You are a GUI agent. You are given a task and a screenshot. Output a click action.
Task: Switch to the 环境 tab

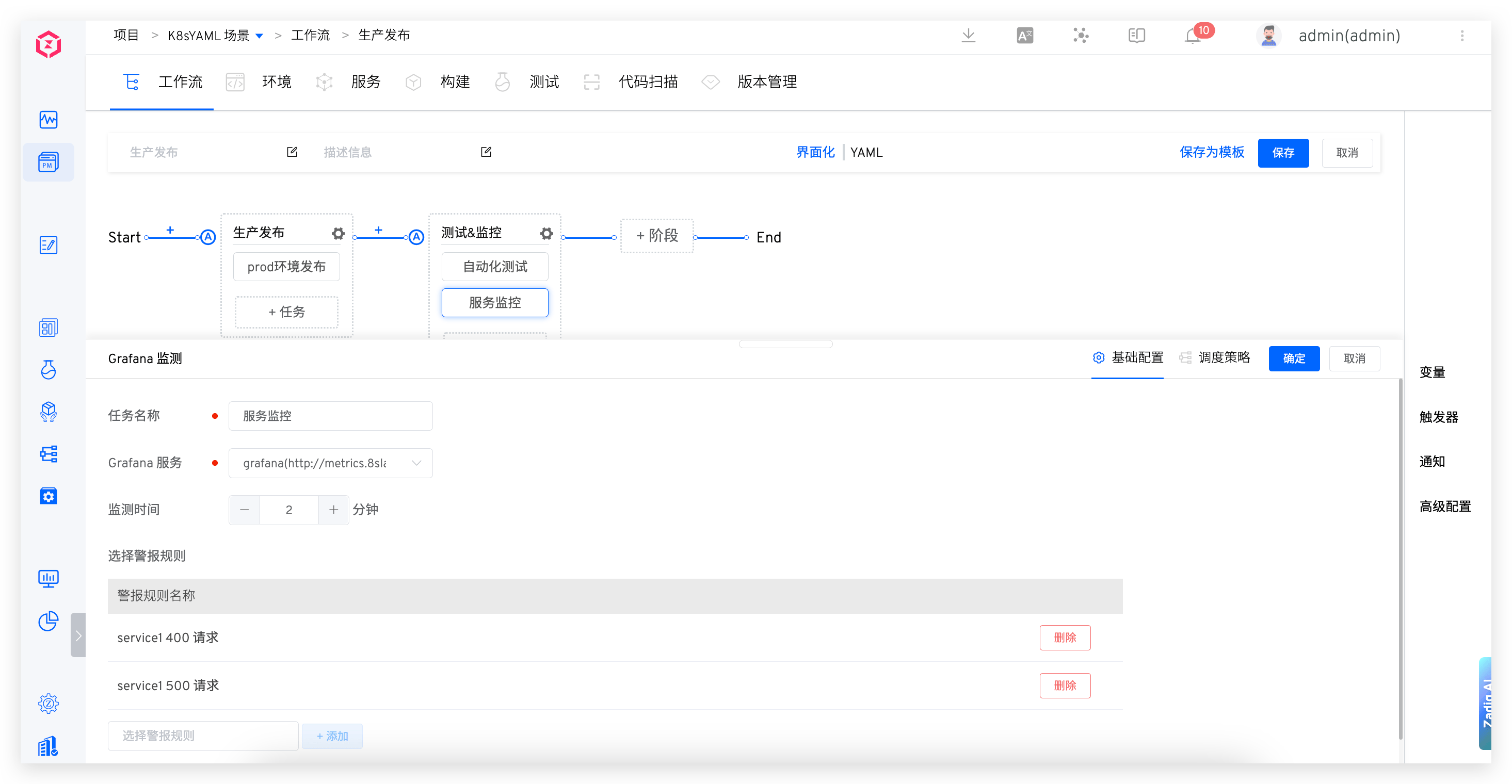click(276, 82)
